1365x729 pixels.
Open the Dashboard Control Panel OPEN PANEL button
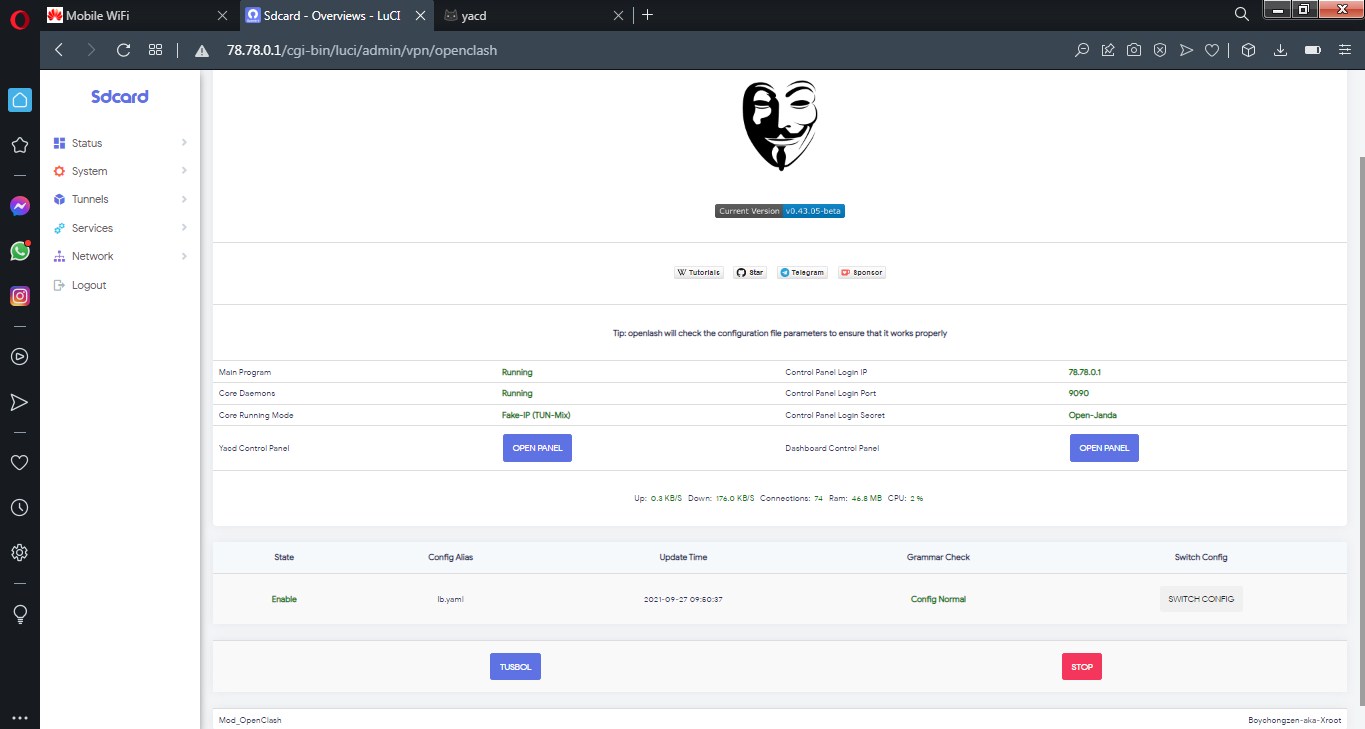[x=1104, y=448]
